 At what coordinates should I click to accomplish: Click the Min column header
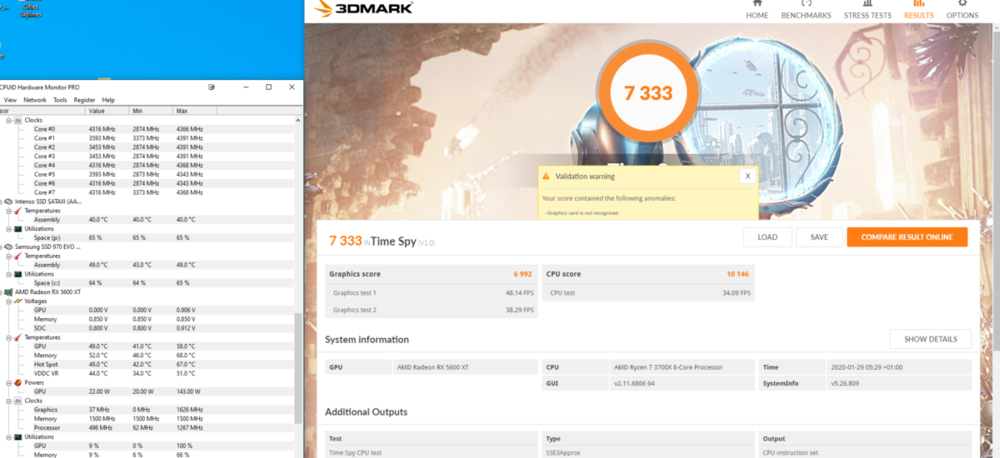151,111
